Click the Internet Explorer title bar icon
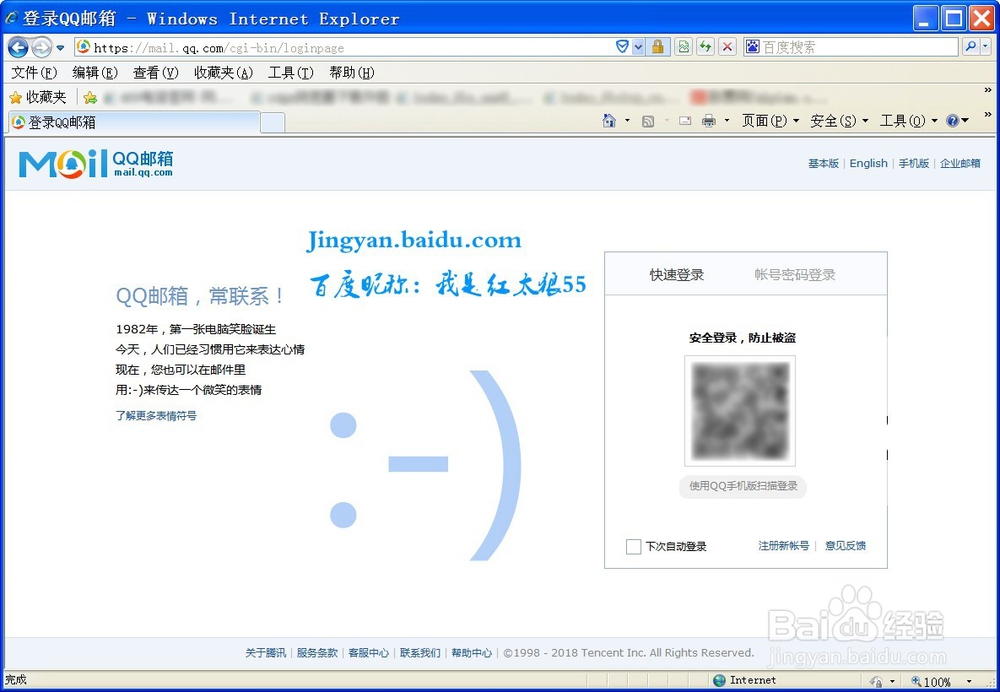 11,17
